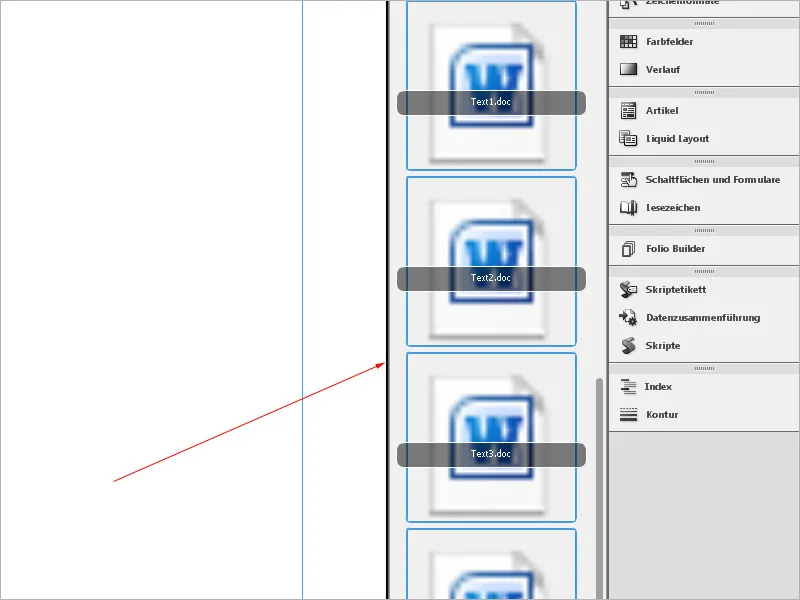Click the Verlauf label
The width and height of the screenshot is (800, 600).
click(663, 70)
